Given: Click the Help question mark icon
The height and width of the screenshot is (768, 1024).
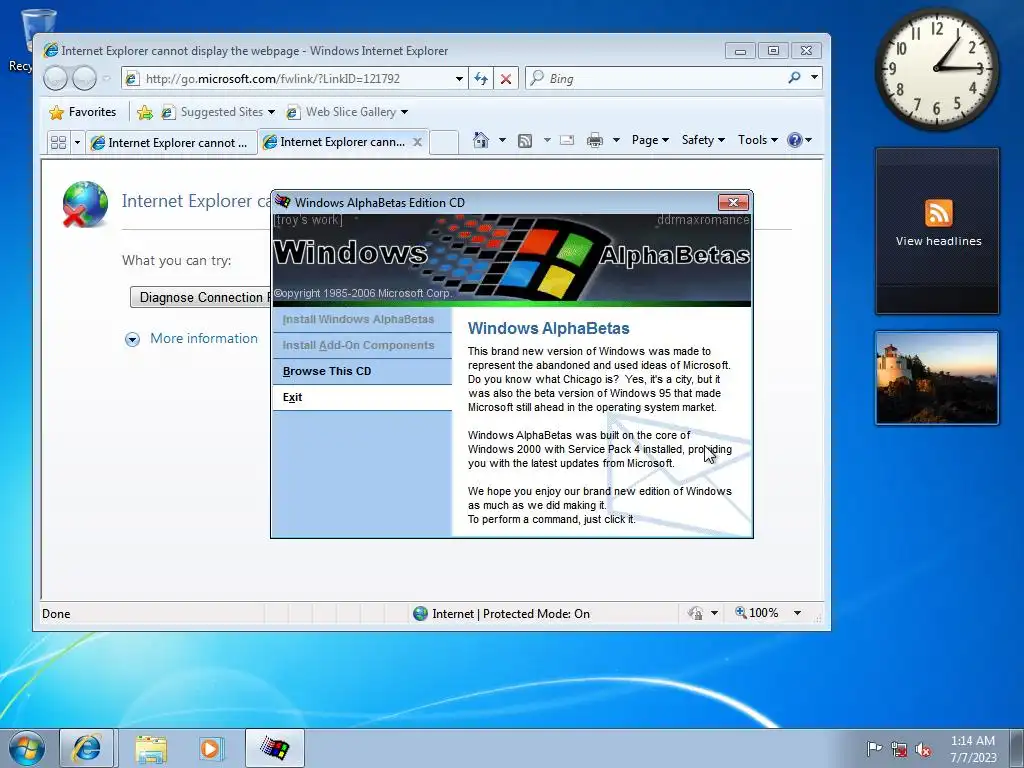Looking at the screenshot, I should (x=794, y=140).
